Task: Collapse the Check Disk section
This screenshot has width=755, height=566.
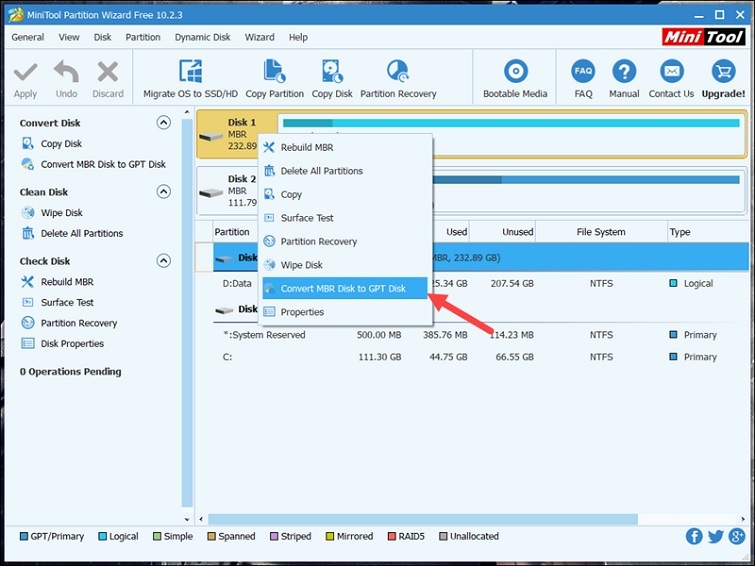Action: pos(164,261)
